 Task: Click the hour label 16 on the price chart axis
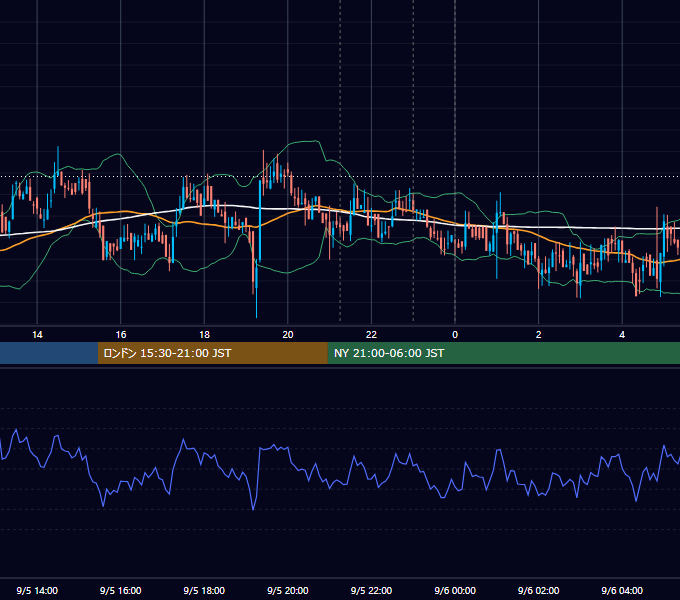pyautogui.click(x=121, y=335)
